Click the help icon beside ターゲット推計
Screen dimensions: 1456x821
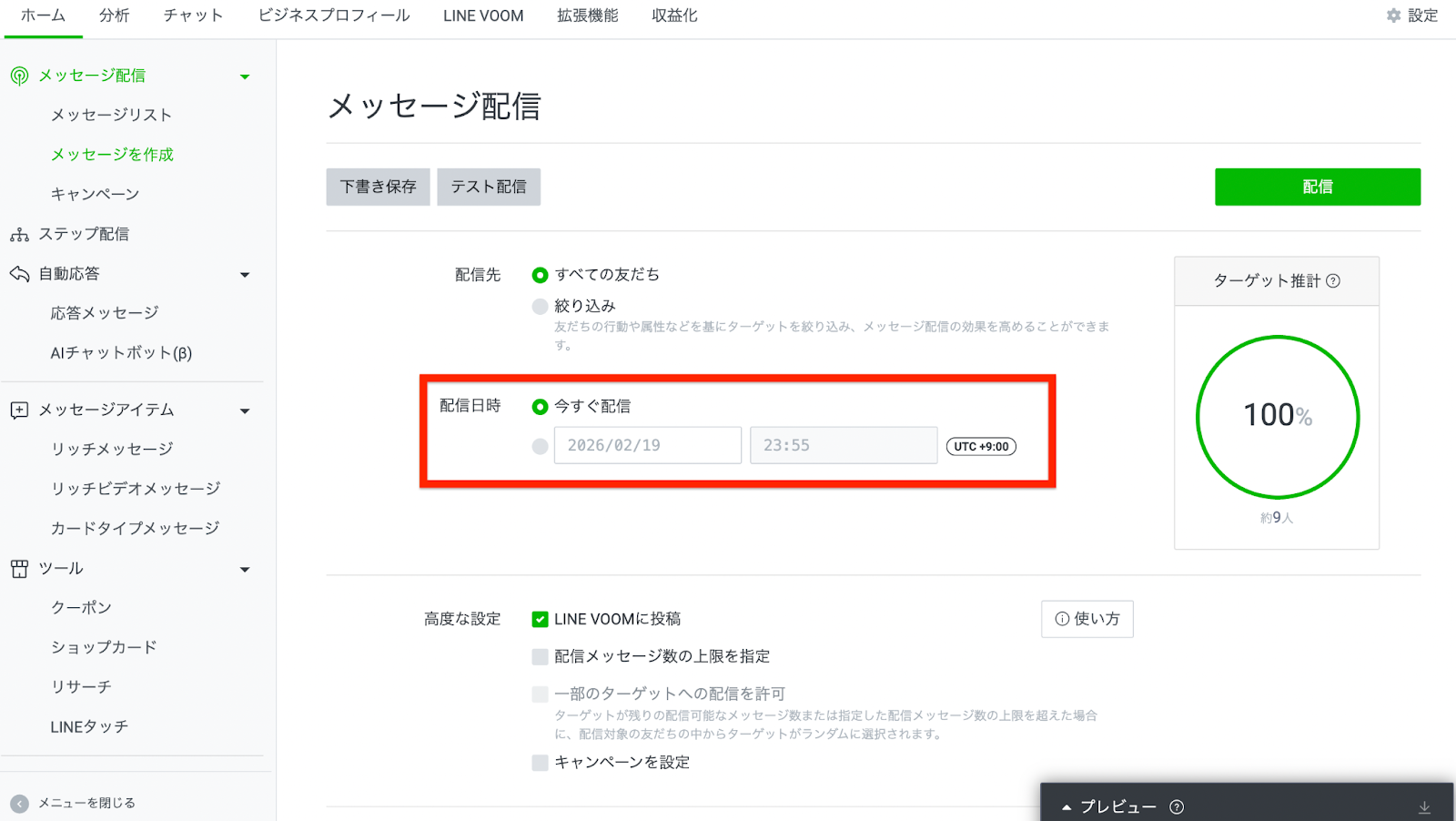click(x=1333, y=281)
